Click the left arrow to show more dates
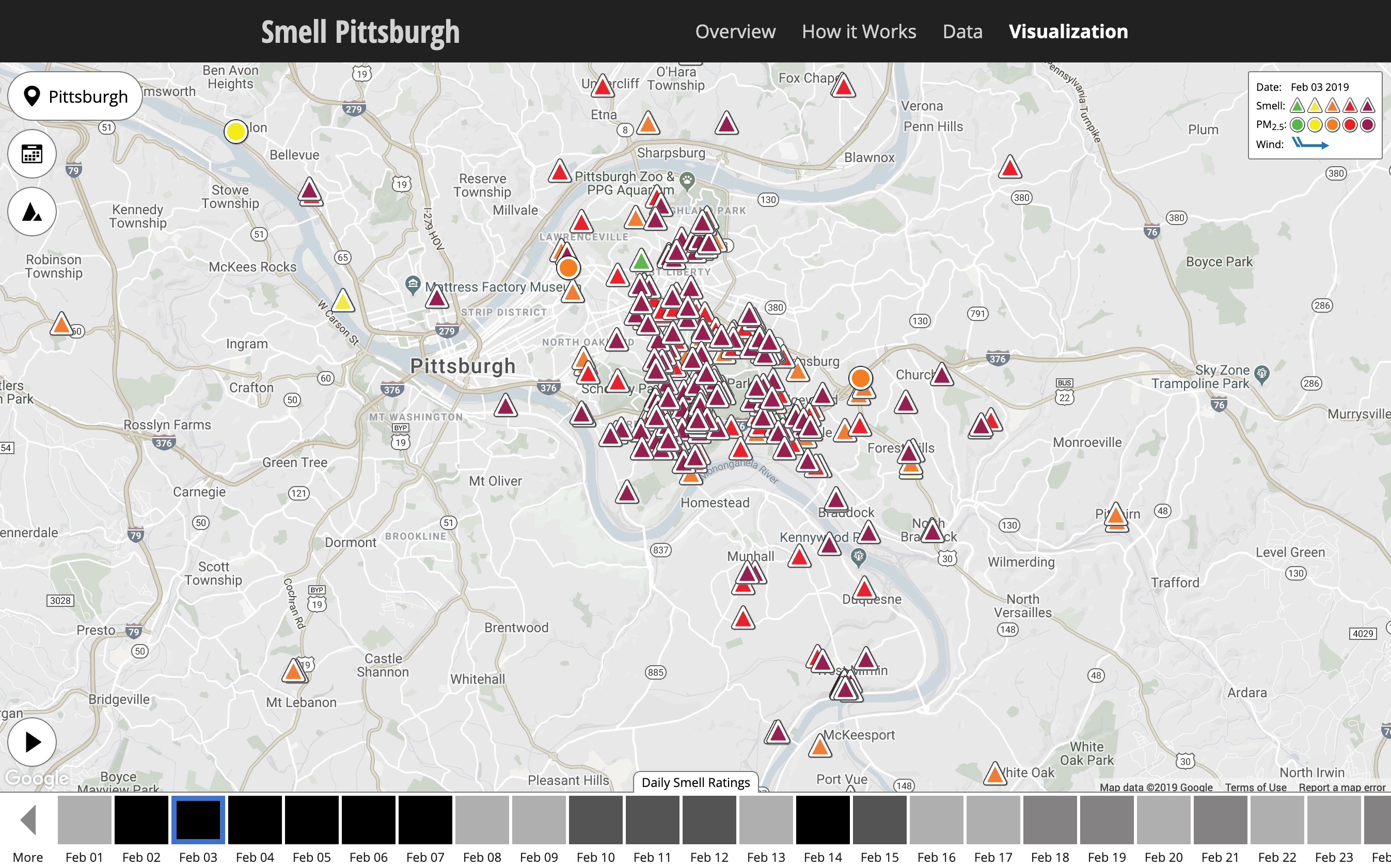The height and width of the screenshot is (868, 1391). tap(28, 819)
